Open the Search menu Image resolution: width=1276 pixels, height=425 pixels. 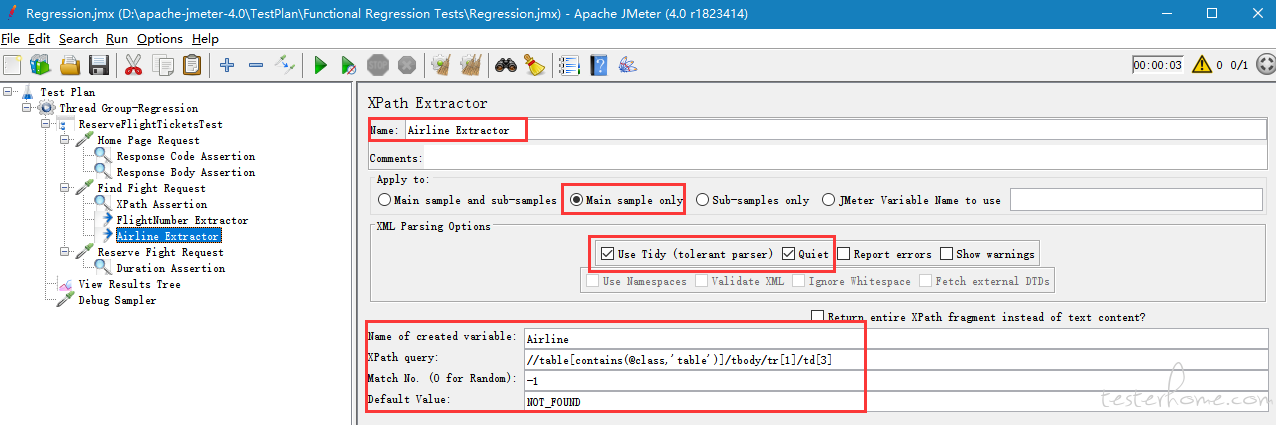(78, 39)
